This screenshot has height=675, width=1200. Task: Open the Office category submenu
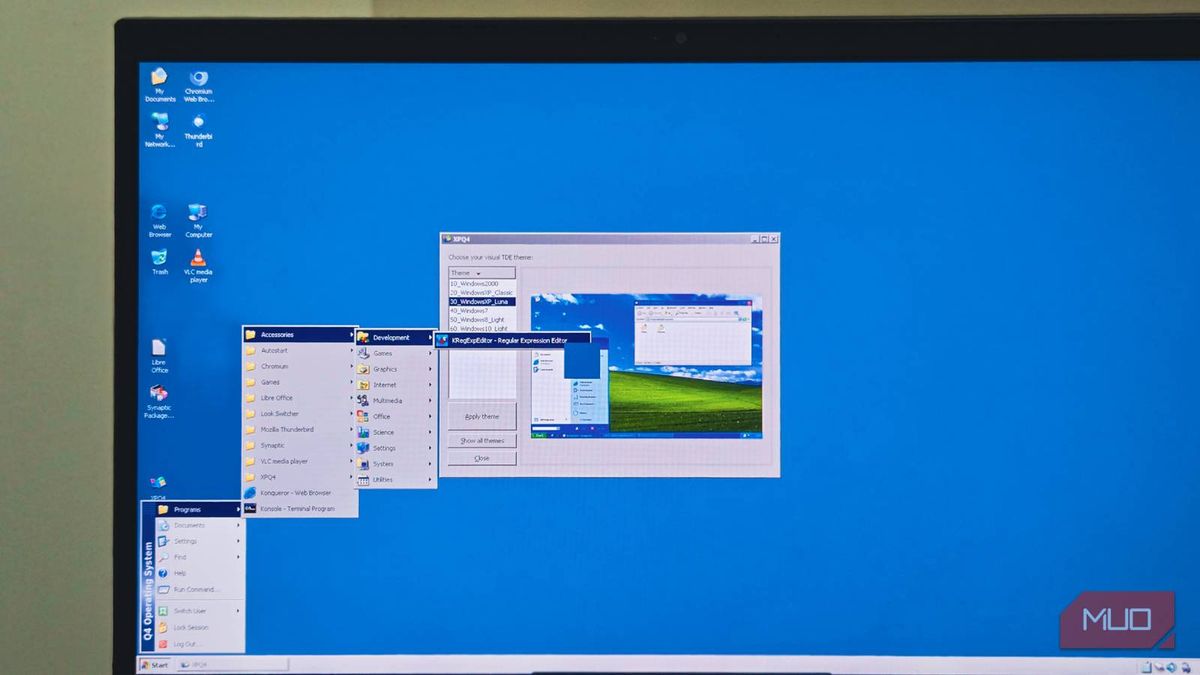(396, 416)
